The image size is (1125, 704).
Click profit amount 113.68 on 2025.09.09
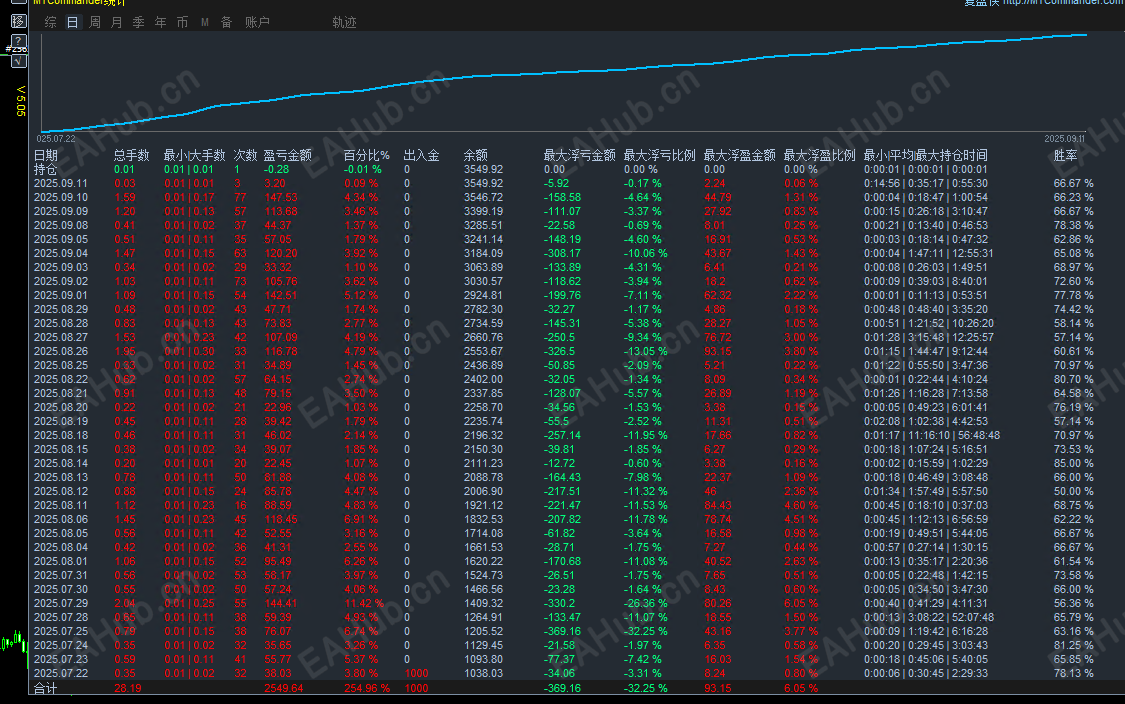pos(281,212)
